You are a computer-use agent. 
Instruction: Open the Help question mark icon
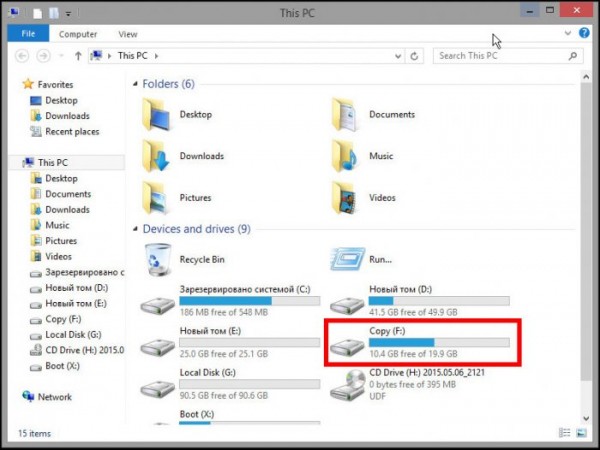(x=584, y=33)
